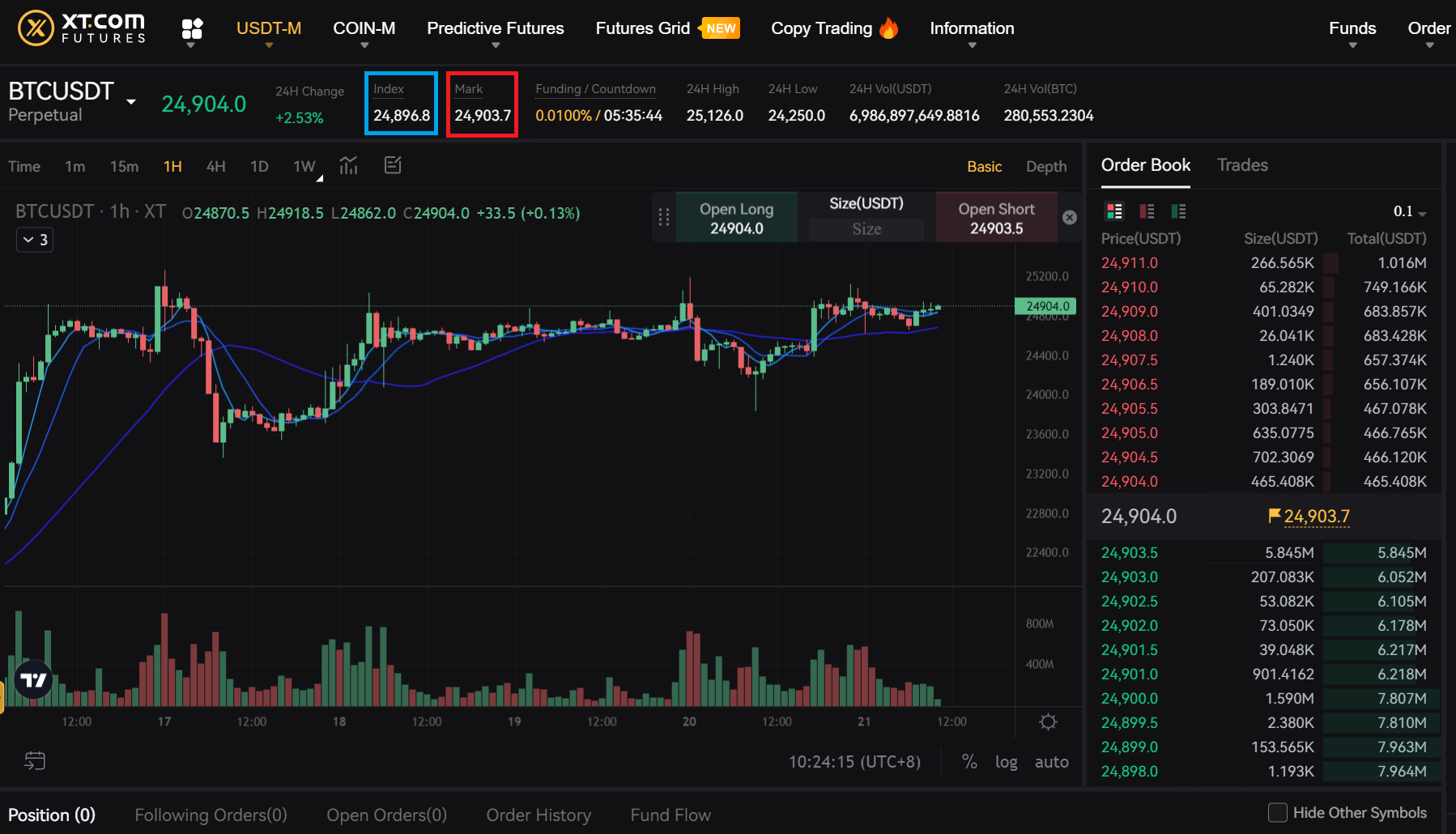
Task: Close the quick order panel
Action: coord(1070,217)
